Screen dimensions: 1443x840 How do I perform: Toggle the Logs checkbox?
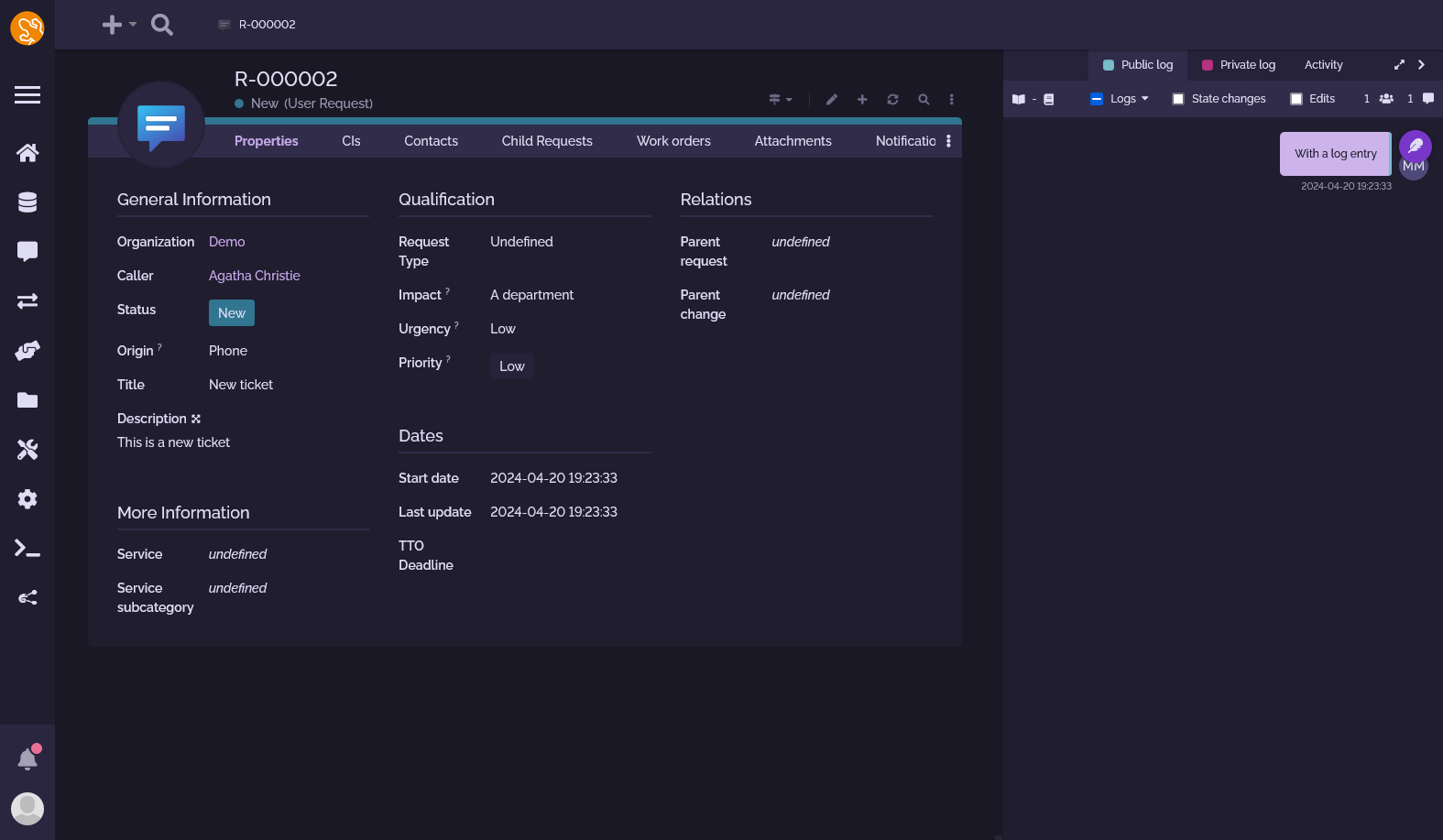click(x=1096, y=99)
